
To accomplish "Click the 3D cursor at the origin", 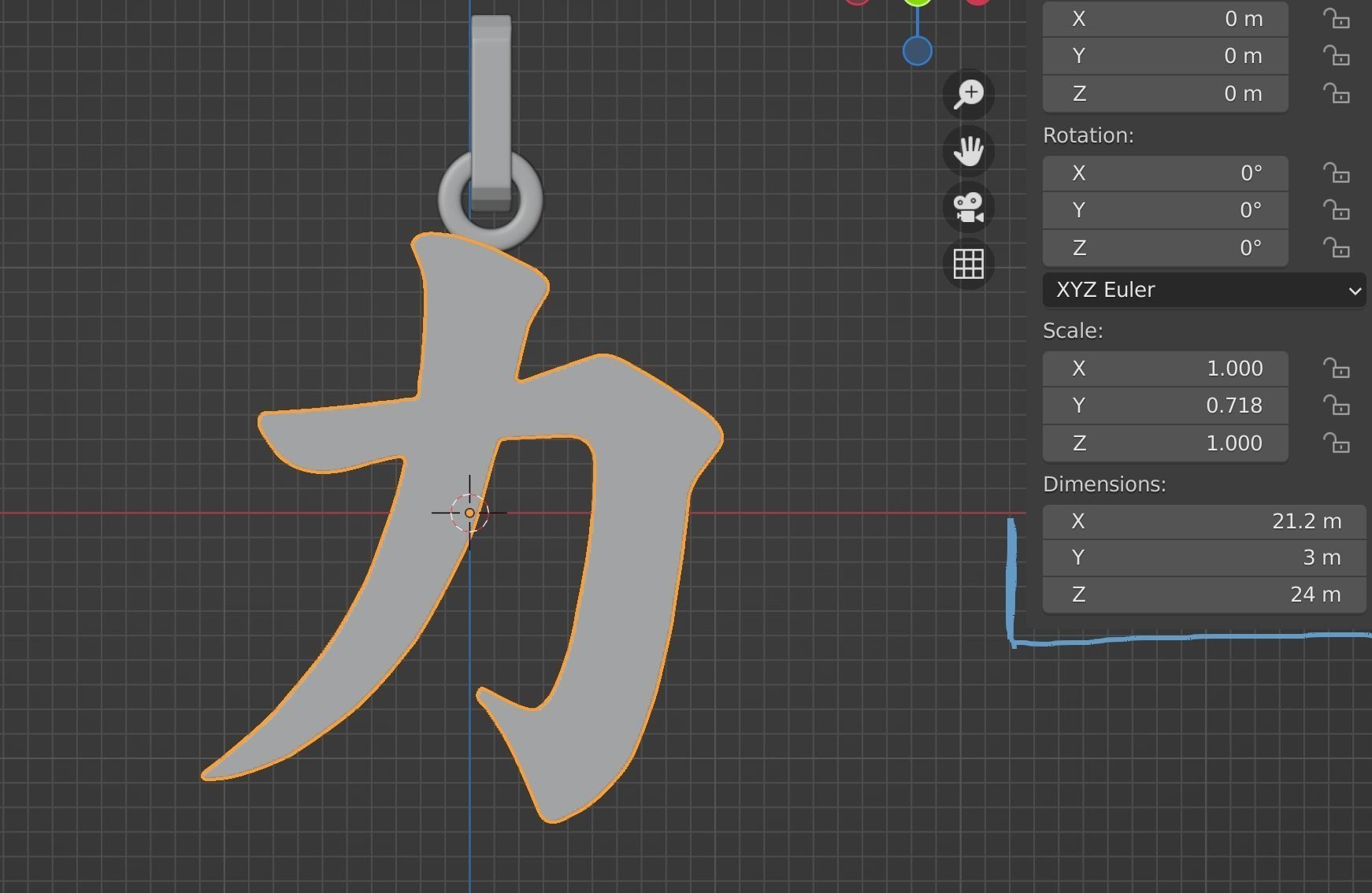I will pyautogui.click(x=469, y=513).
